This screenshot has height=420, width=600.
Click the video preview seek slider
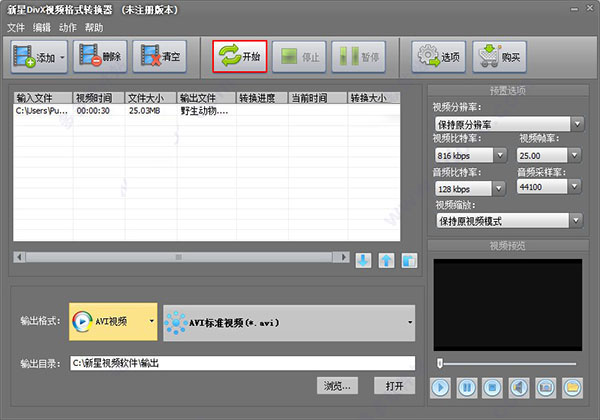tap(507, 363)
